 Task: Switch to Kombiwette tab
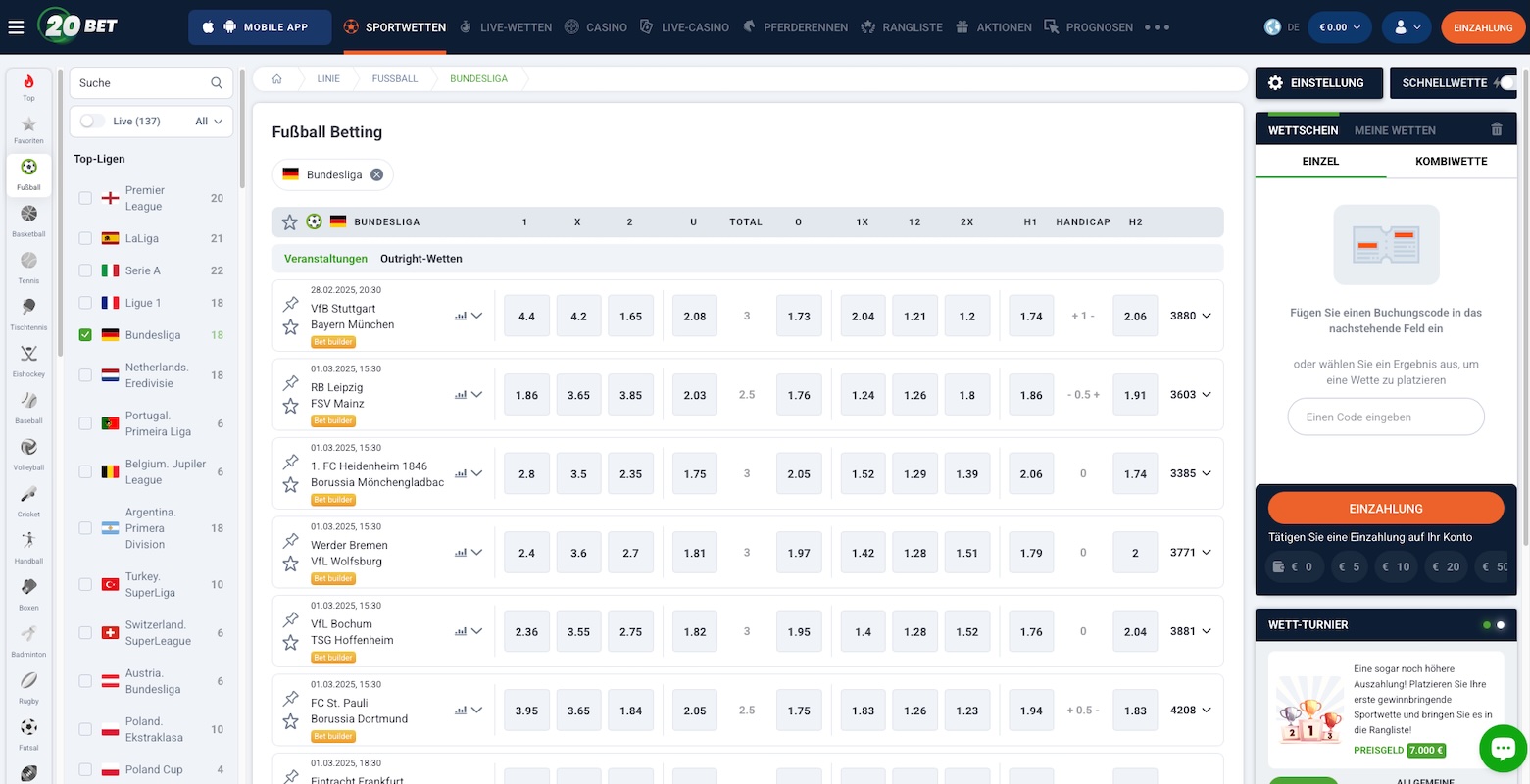point(1451,161)
